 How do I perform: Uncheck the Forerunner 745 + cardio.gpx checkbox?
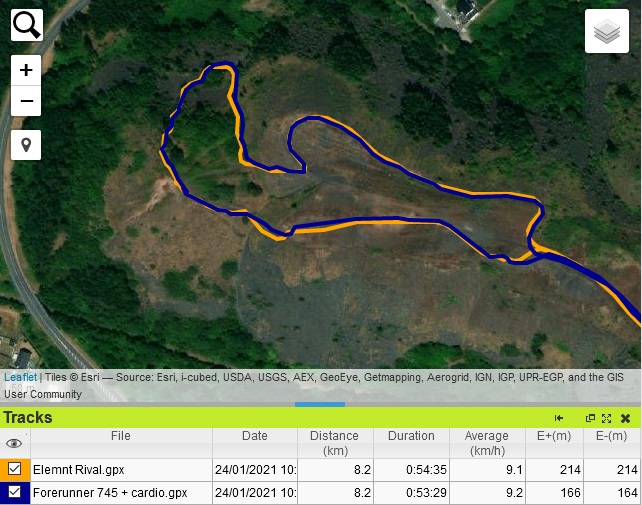pyautogui.click(x=15, y=492)
